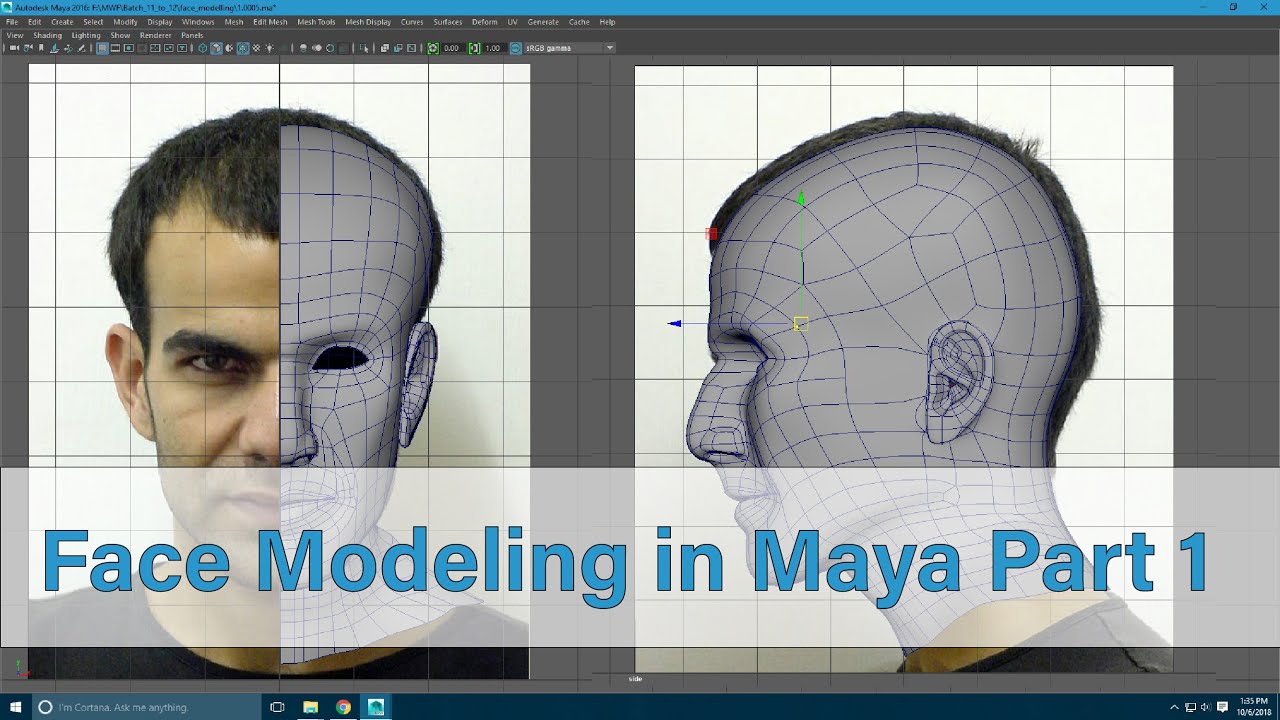1280x720 pixels.
Task: Toggle the Gate Mask icon
Action: tap(142, 48)
